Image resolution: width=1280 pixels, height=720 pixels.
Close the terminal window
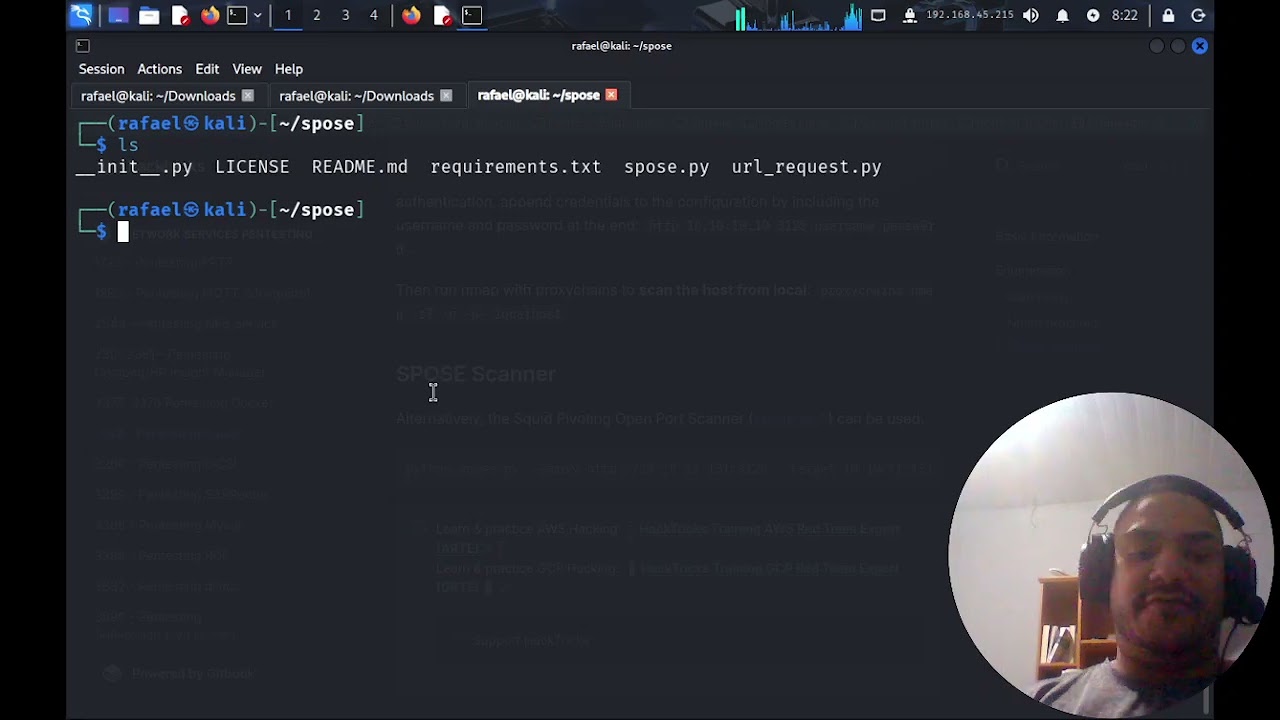[1200, 46]
